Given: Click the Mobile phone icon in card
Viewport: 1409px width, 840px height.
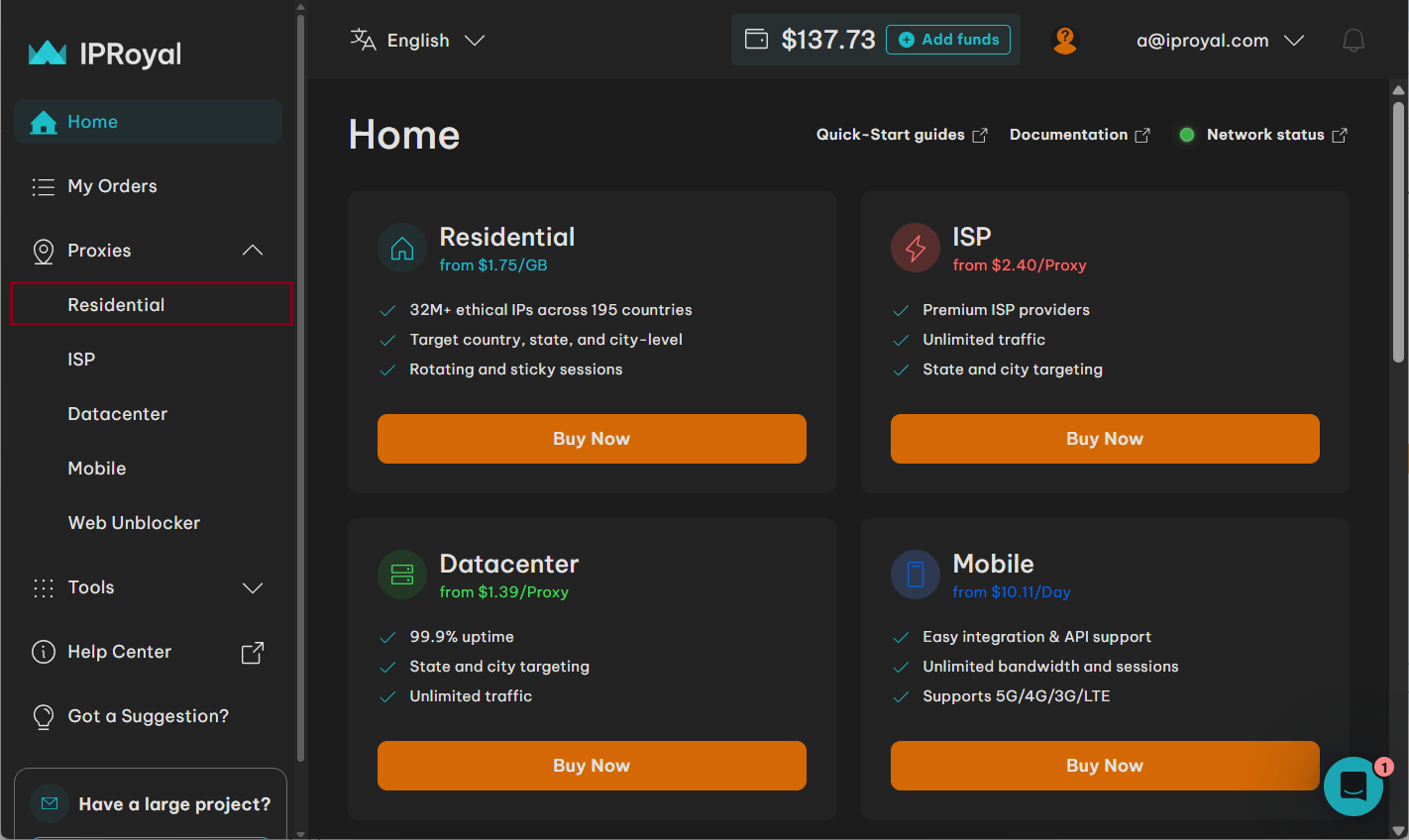Looking at the screenshot, I should point(916,575).
